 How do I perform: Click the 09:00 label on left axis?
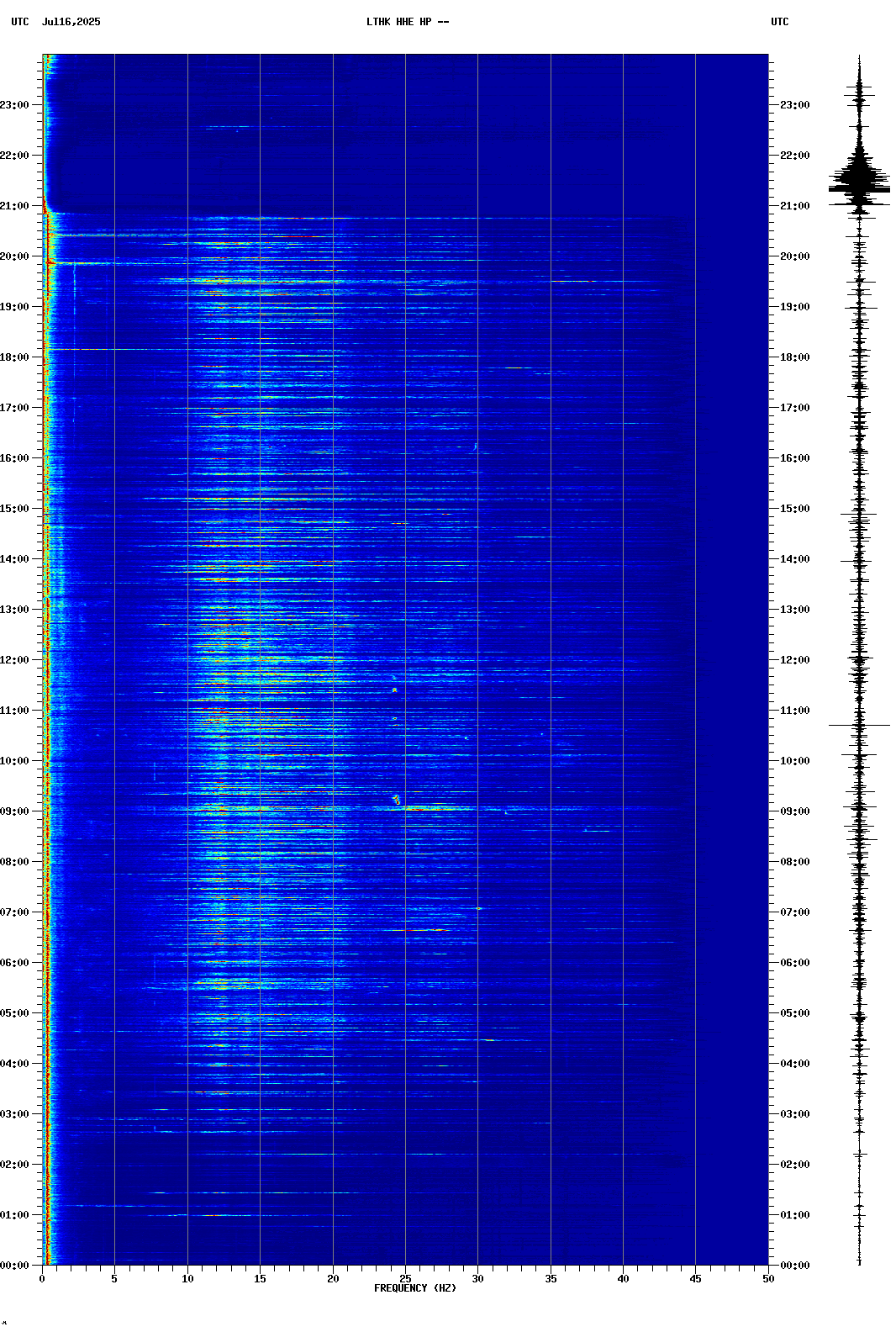coord(14,811)
